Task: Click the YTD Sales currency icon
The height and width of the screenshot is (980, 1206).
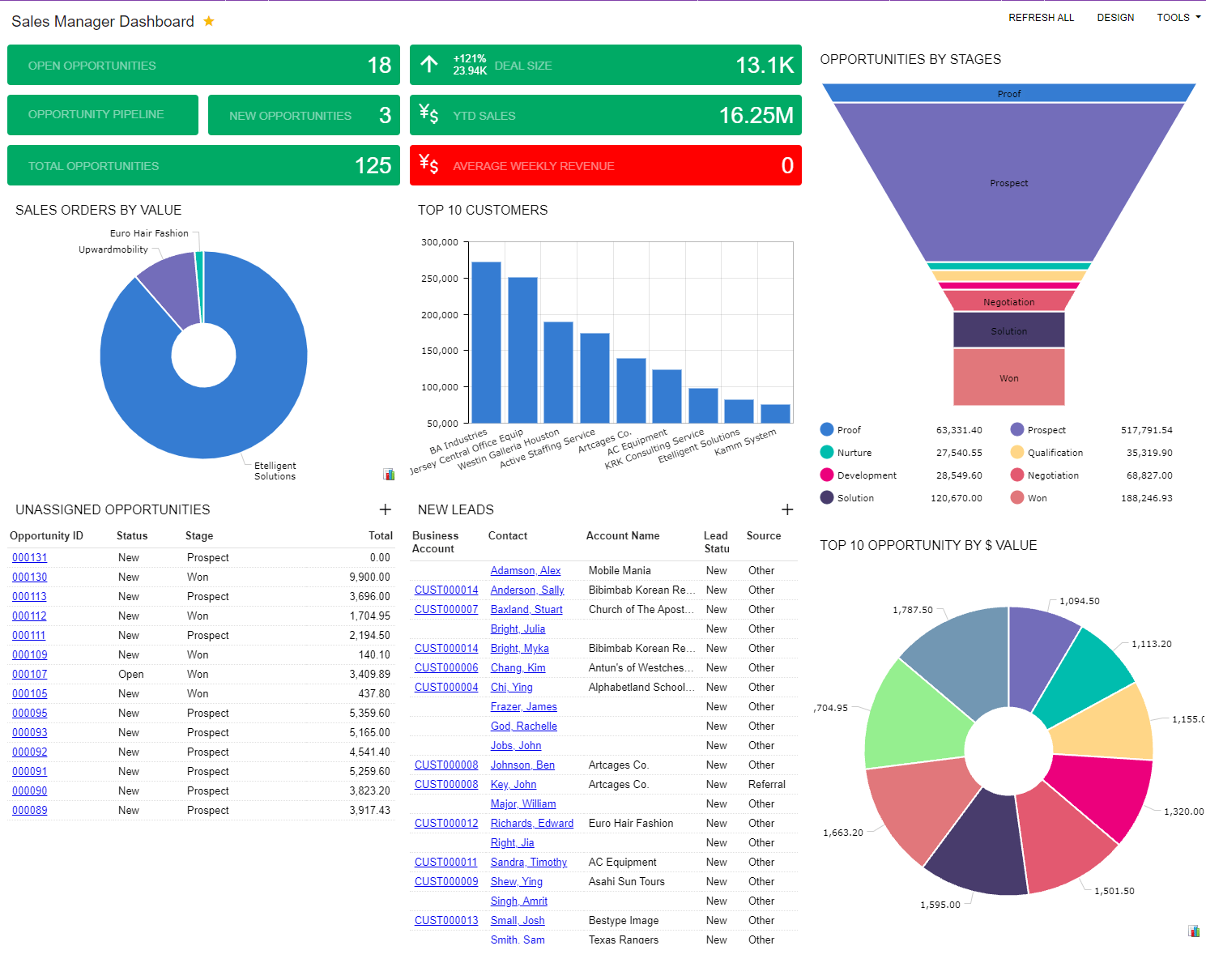Action: (429, 114)
